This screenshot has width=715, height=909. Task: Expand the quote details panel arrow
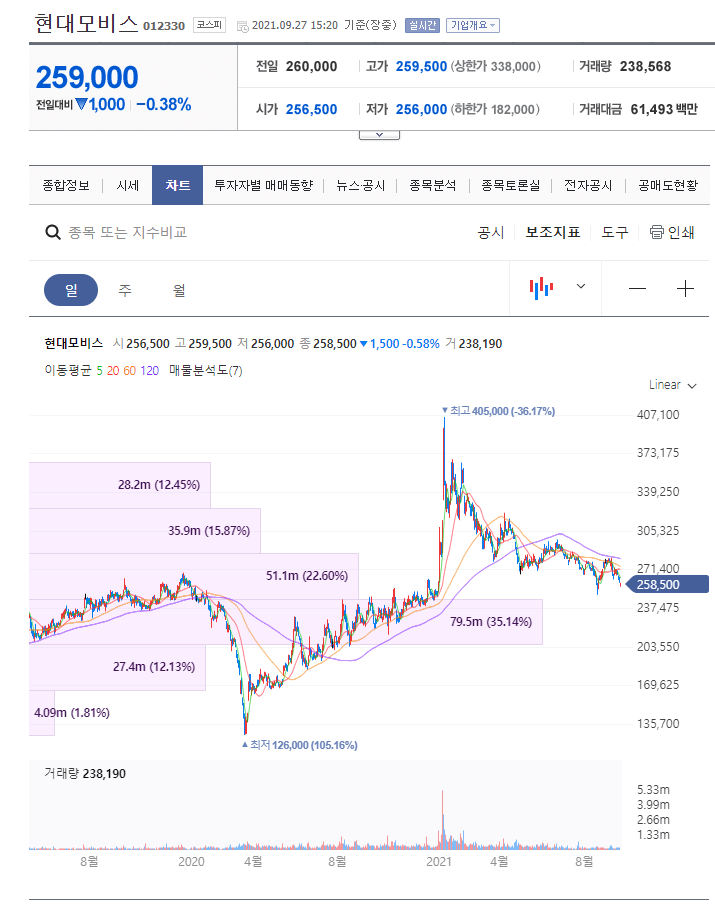pos(379,135)
